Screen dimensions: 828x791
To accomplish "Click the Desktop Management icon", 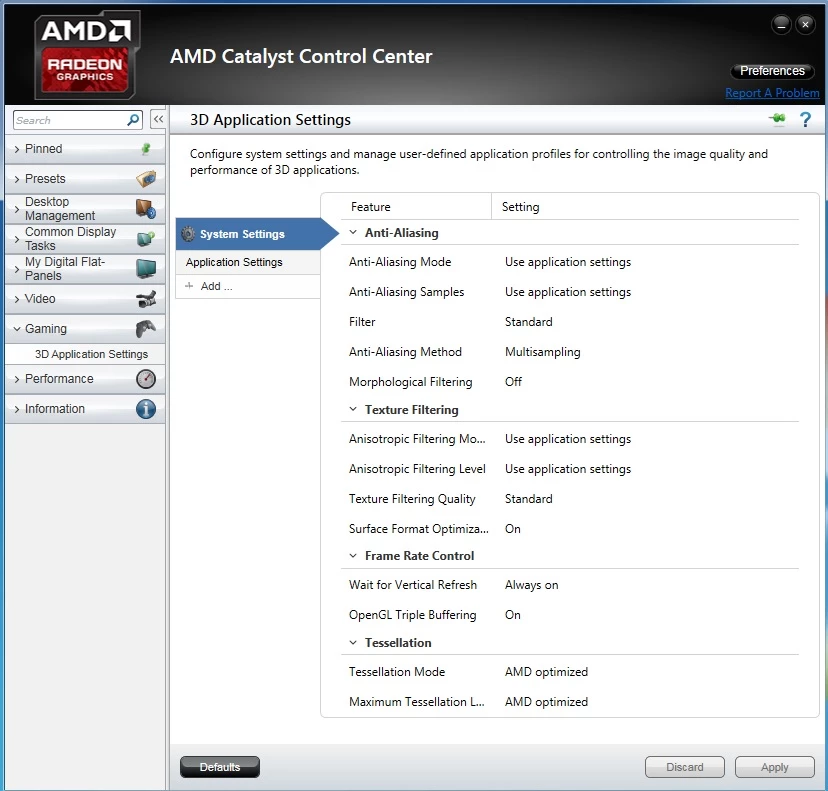I will (x=146, y=209).
